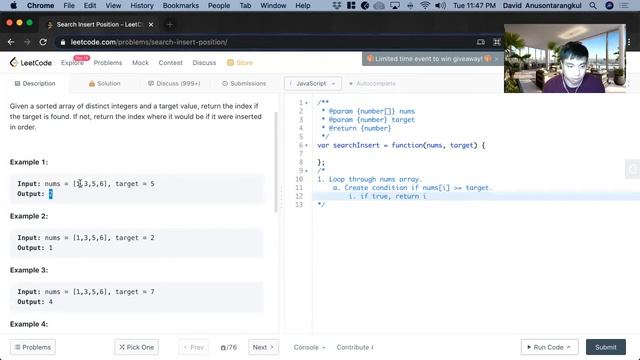Viewport: 640px width, 360px height.
Task: Go forward with the browser arrow
Action: pos(27,42)
